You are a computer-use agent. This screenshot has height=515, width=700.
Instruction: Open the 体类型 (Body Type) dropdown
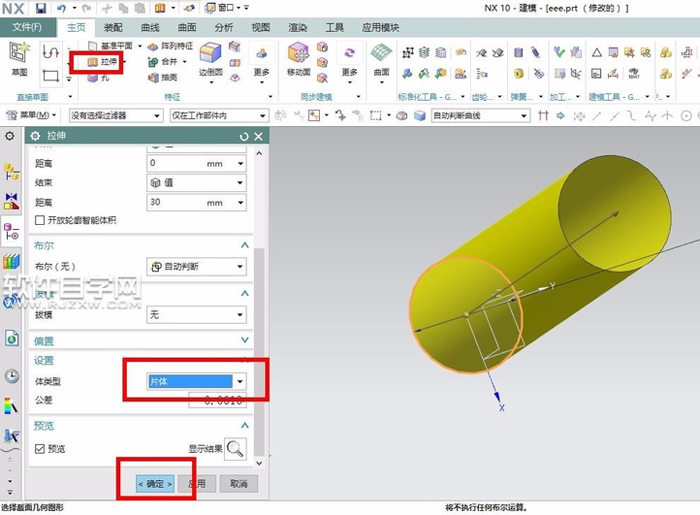coord(195,381)
